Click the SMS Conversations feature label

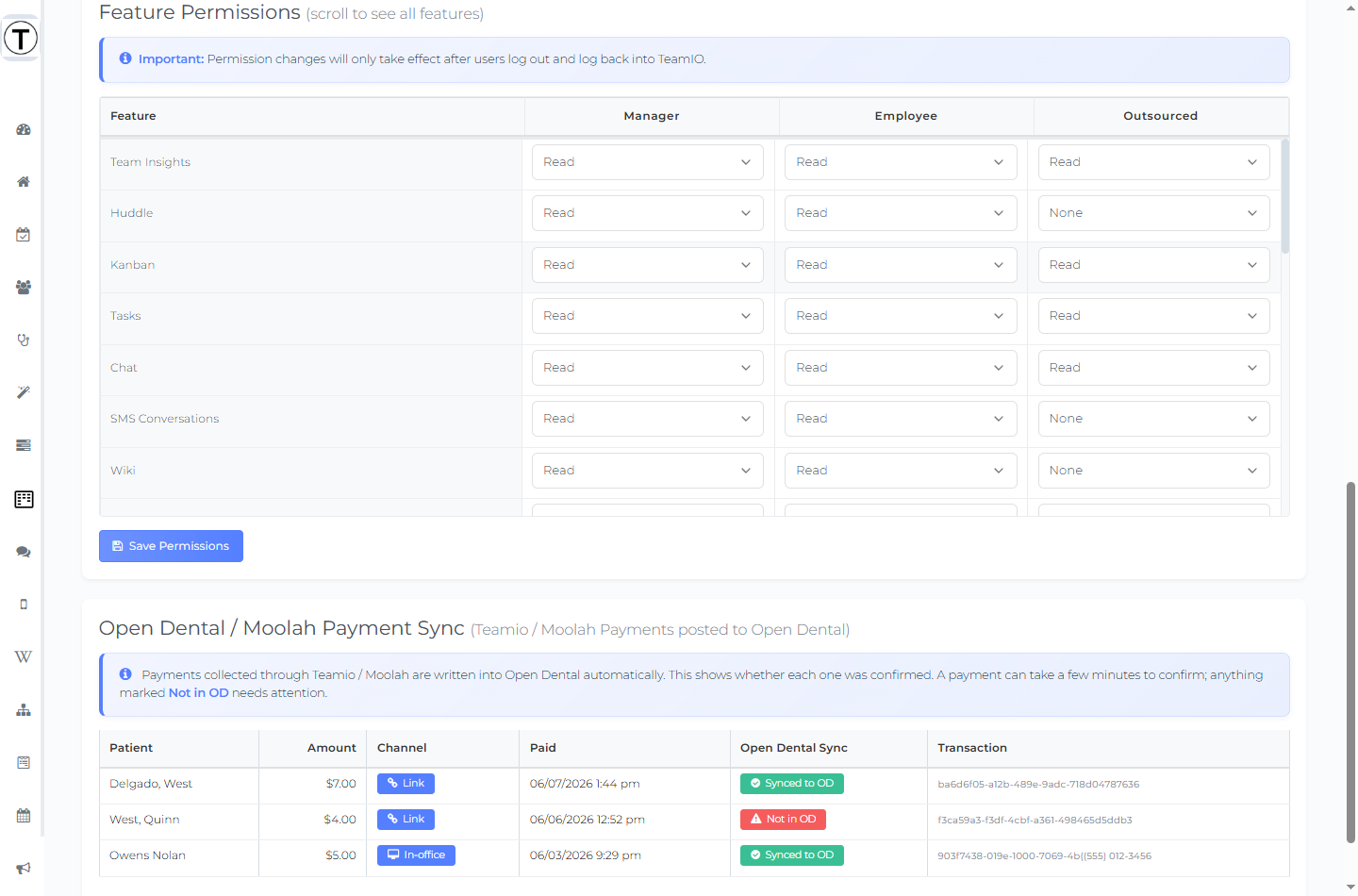click(164, 419)
